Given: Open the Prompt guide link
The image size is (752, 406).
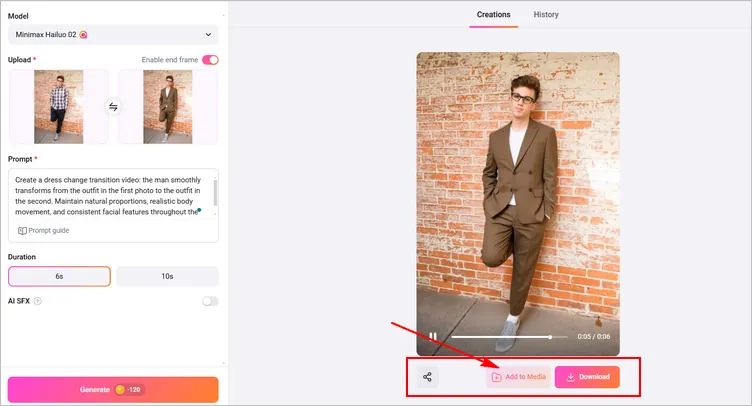Looking at the screenshot, I should (44, 231).
